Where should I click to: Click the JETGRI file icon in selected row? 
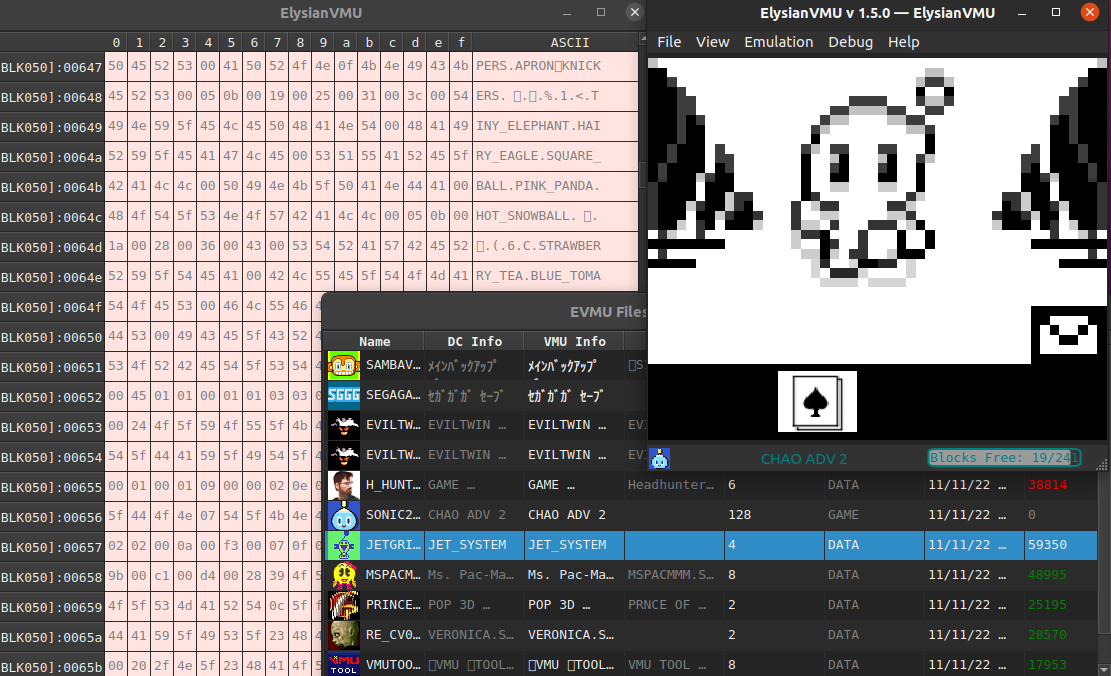click(x=344, y=546)
